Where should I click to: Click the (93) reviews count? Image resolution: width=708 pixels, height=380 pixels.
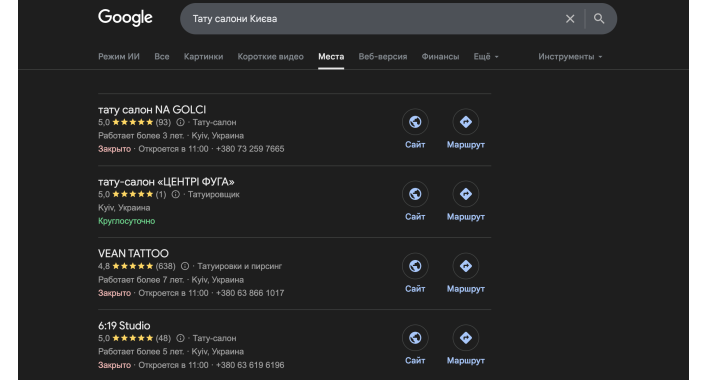(163, 122)
